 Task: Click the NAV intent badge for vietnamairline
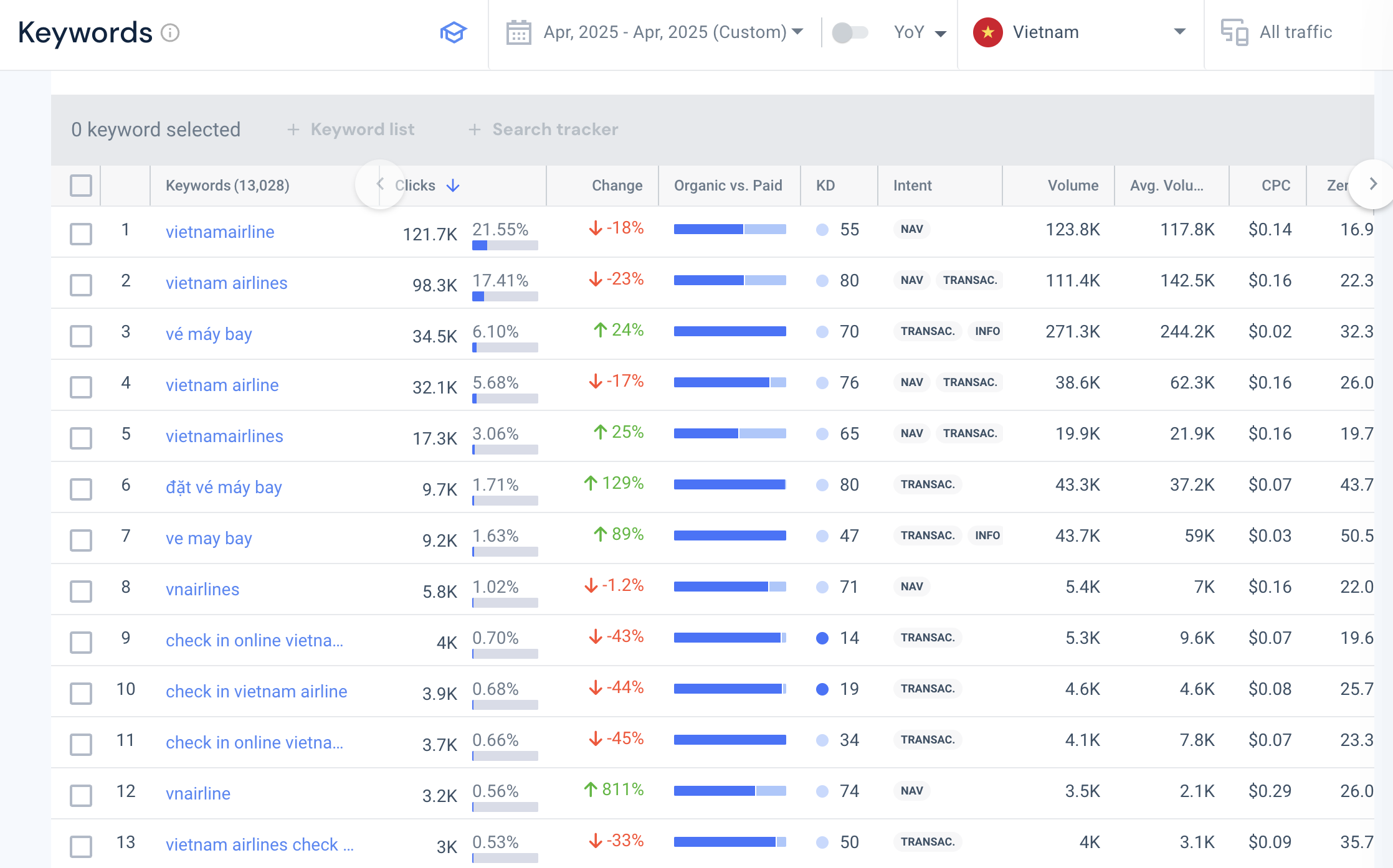(x=912, y=229)
